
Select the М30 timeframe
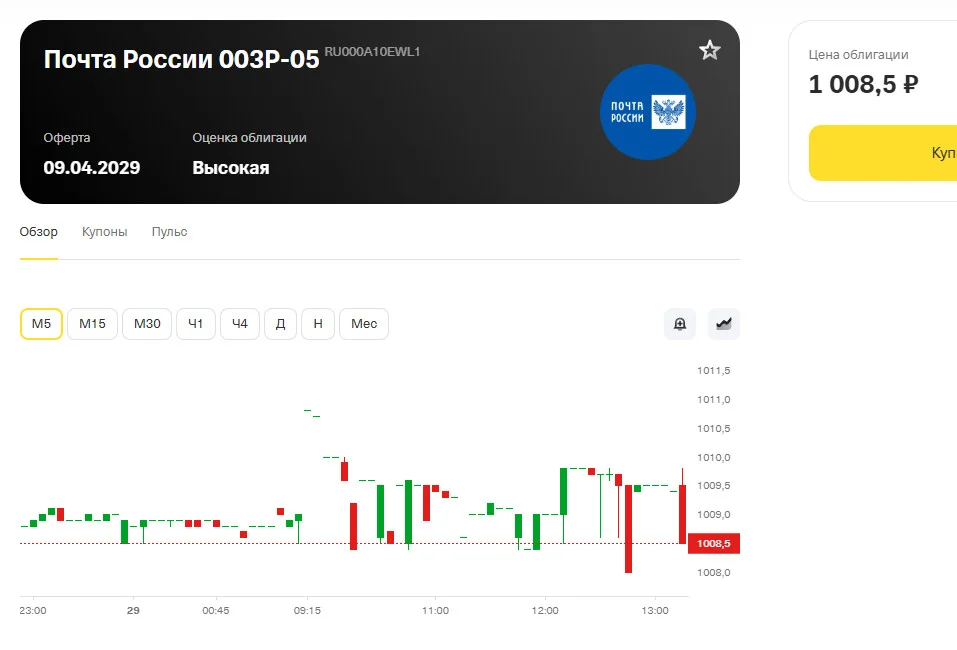pos(147,324)
